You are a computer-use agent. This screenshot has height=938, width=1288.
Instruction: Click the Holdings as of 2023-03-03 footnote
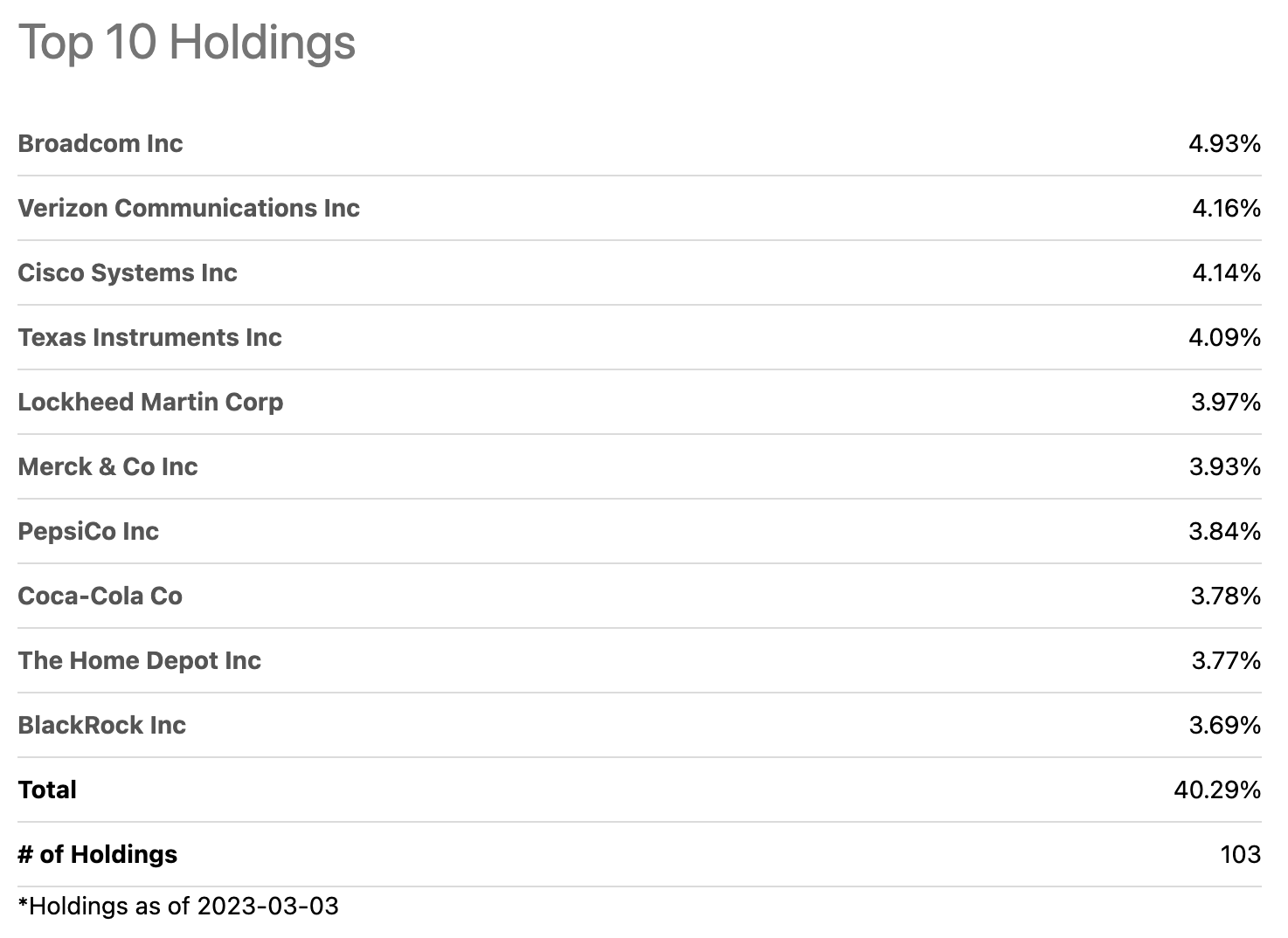178,906
